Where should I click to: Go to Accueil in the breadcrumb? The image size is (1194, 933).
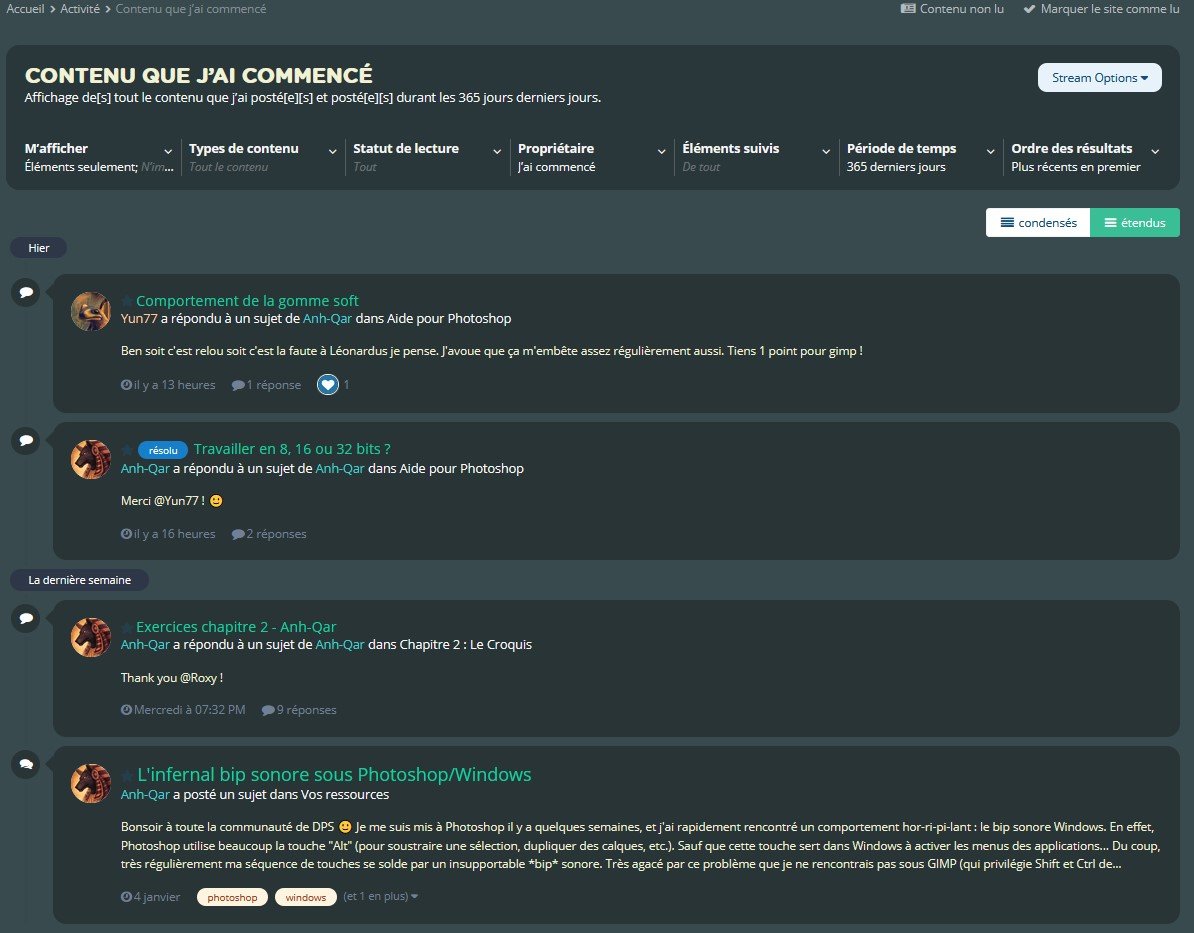(25, 9)
